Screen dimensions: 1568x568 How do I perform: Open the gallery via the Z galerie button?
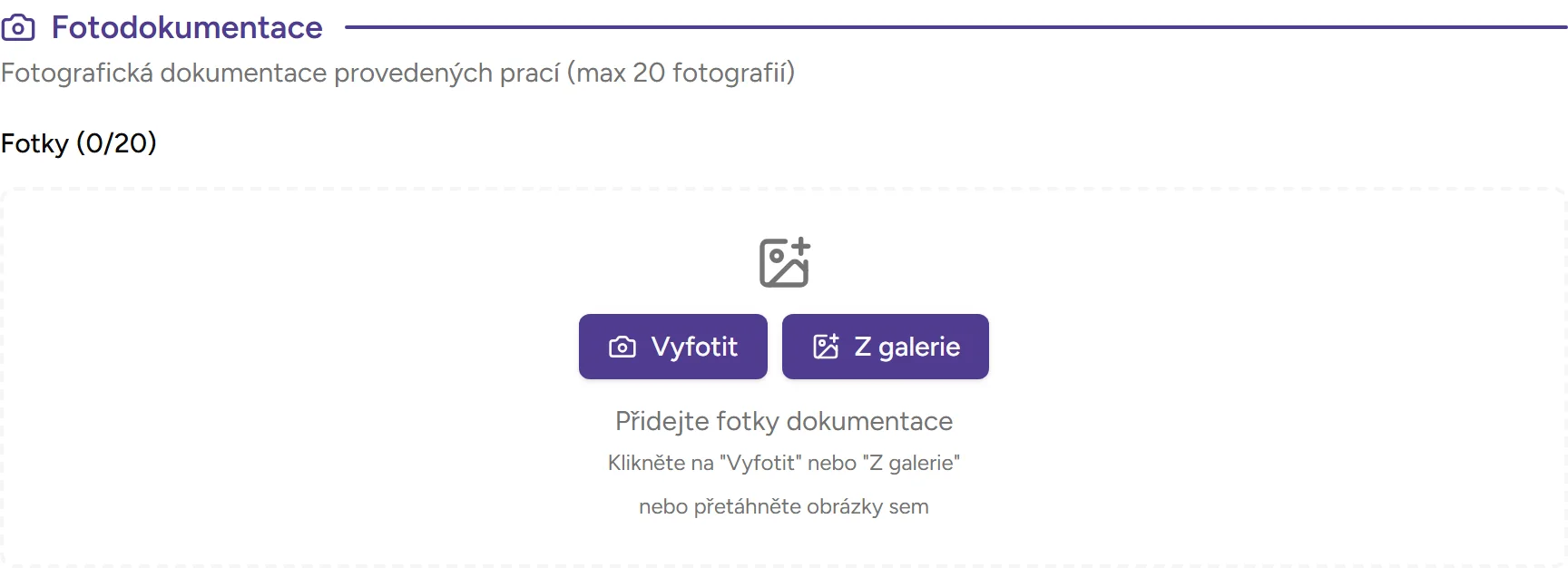click(885, 346)
